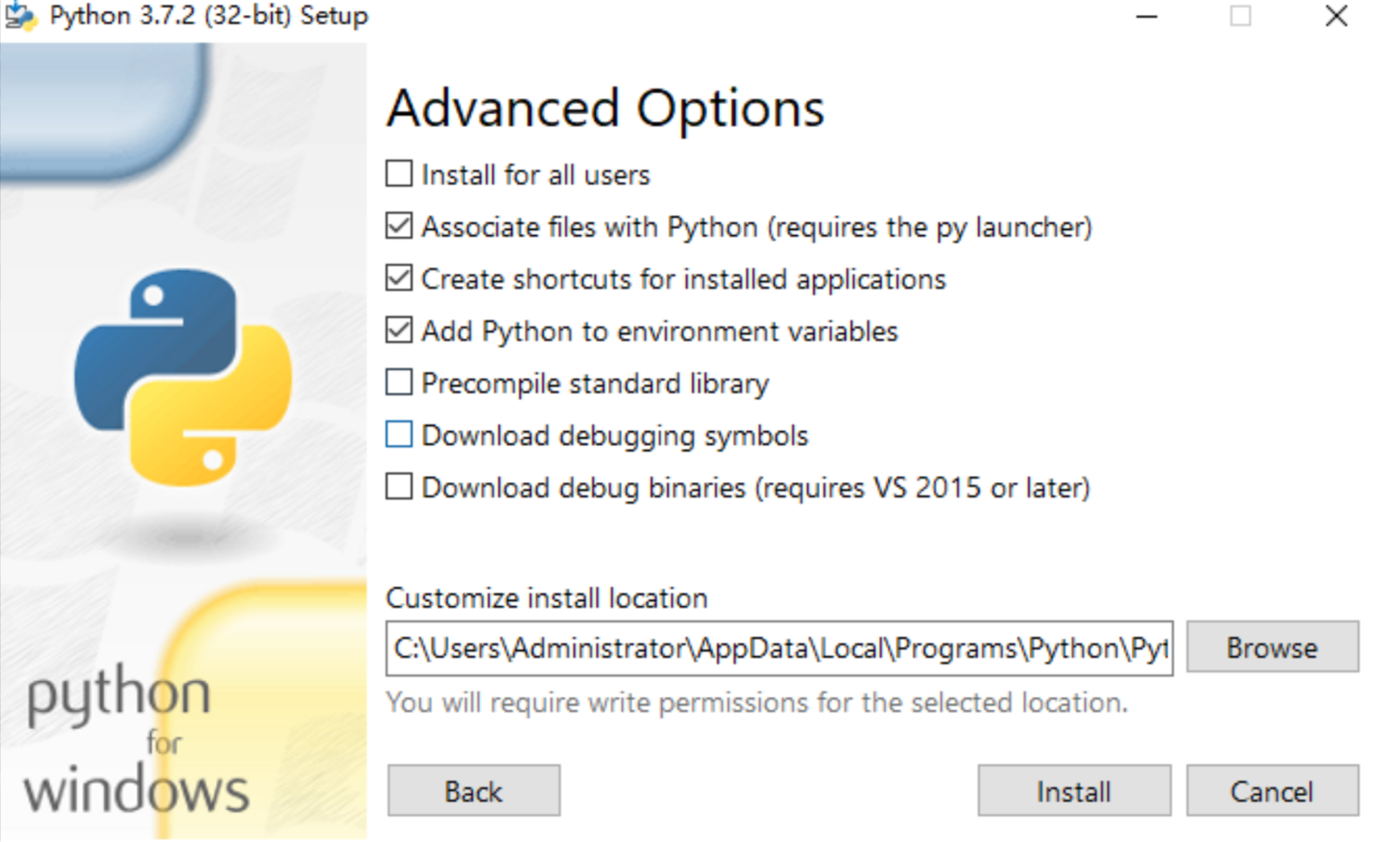Screen dimensions: 1400x842
Task: Uncheck Add Python to environment variables
Action: pos(399,331)
